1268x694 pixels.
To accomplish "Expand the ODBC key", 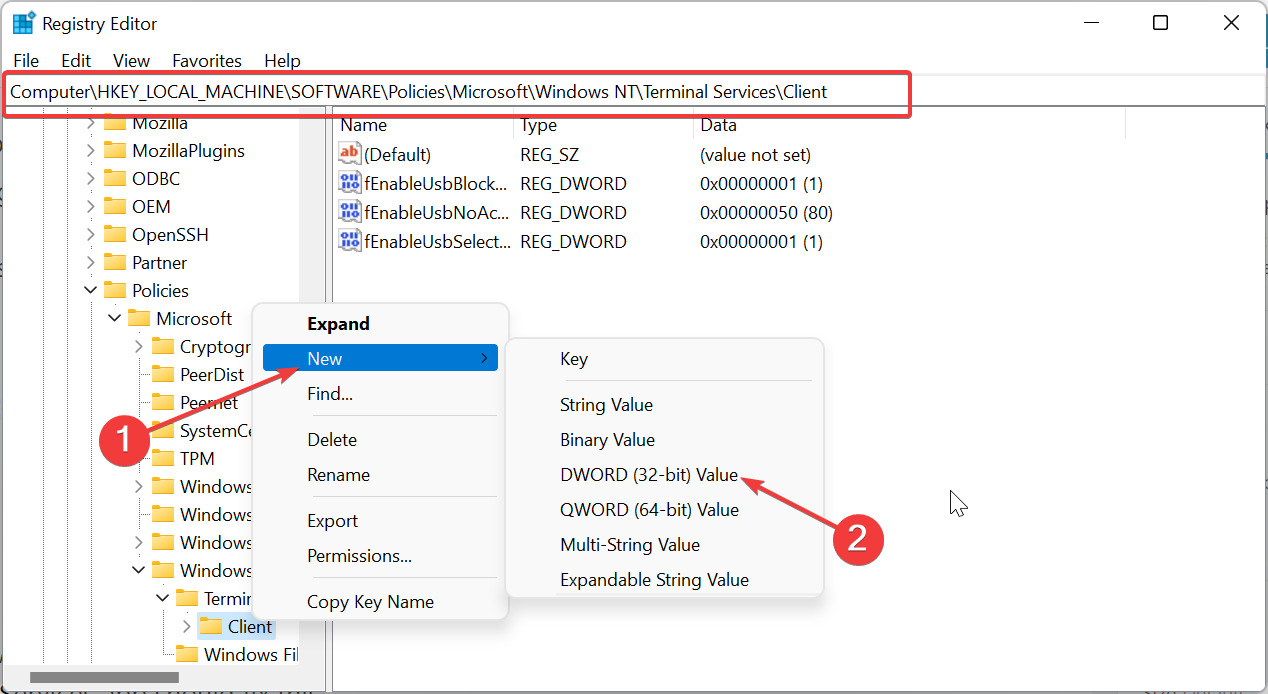I will pos(91,179).
